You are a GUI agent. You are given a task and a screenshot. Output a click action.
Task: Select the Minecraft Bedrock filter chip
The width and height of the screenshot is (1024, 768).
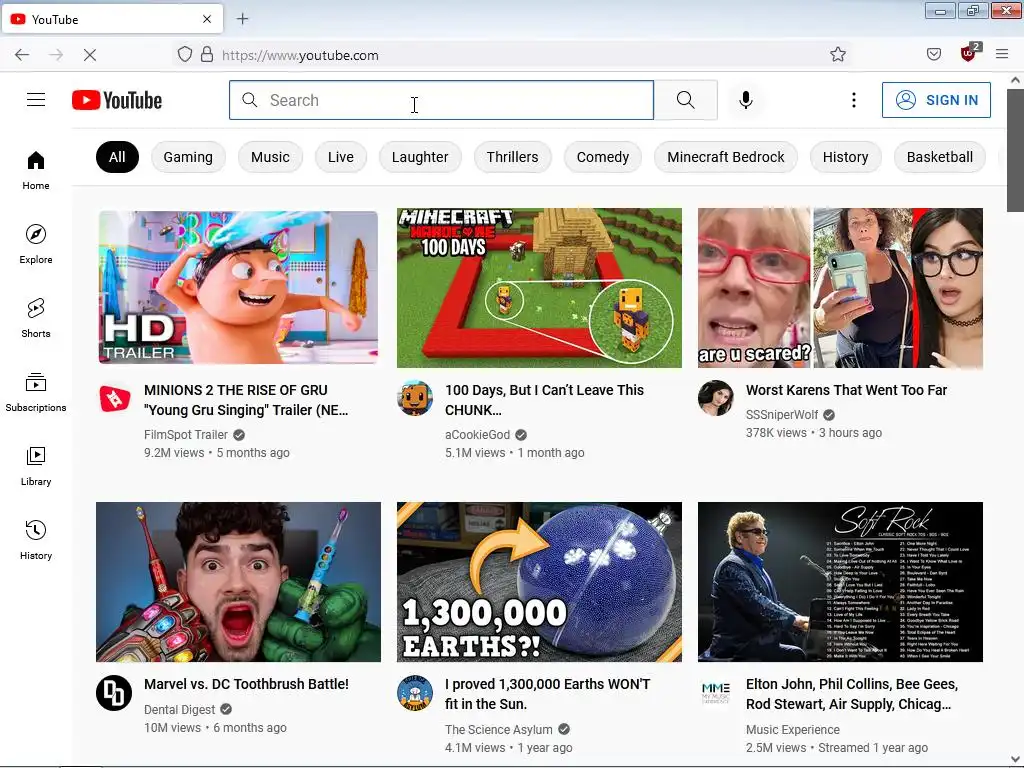click(x=726, y=157)
